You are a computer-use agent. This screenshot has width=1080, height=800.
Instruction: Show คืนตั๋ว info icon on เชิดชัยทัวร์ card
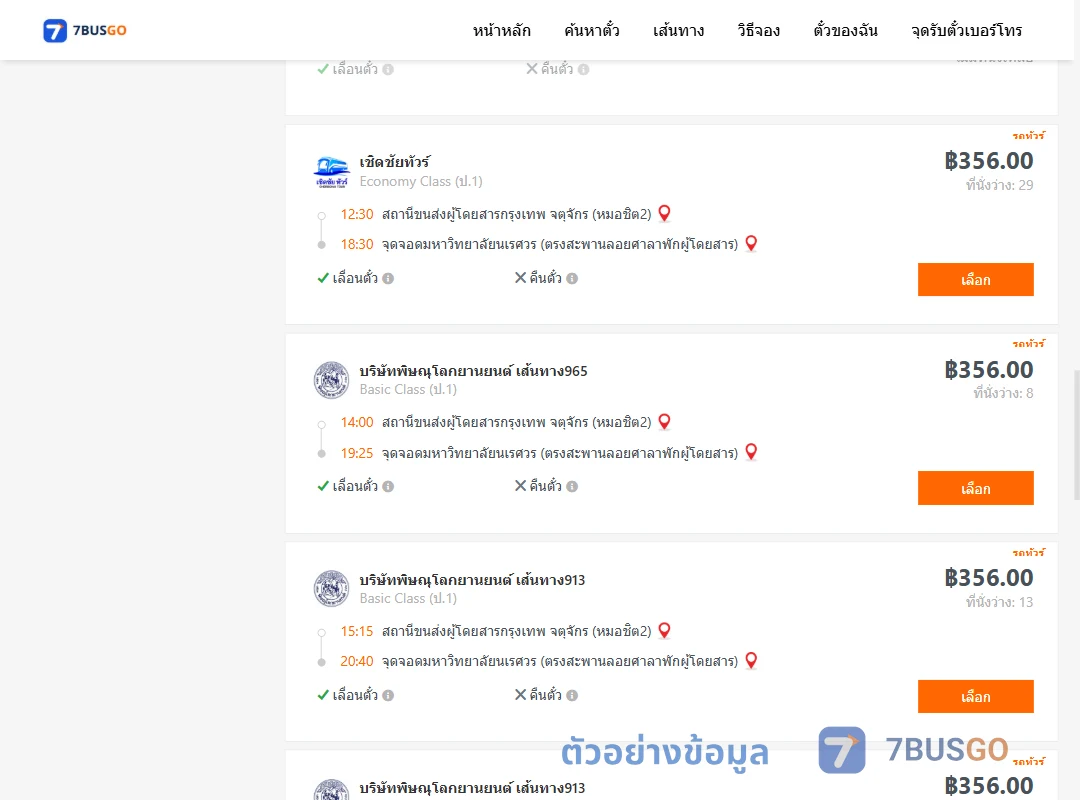[572, 278]
